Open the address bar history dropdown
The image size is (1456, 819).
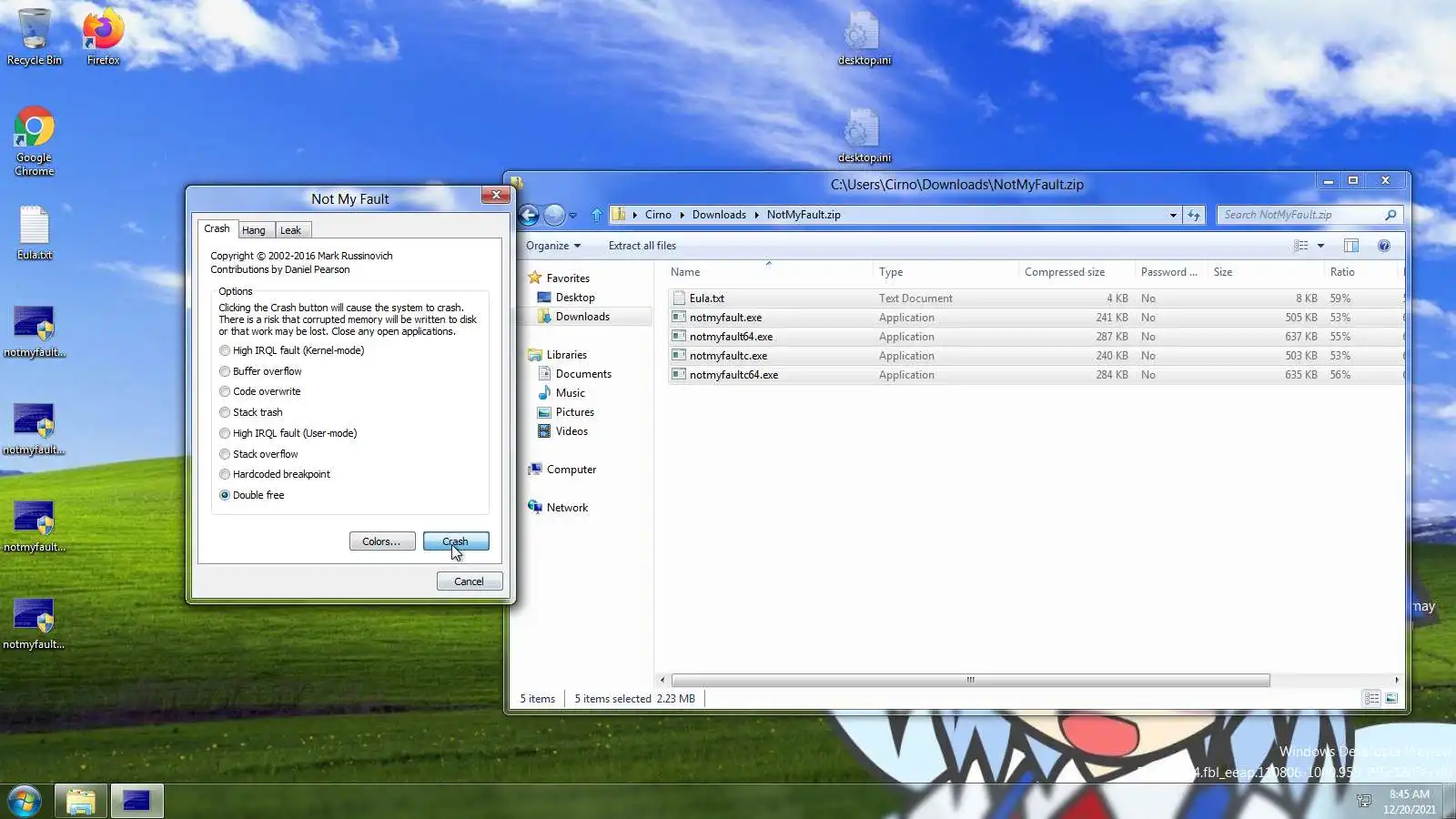click(x=1173, y=215)
